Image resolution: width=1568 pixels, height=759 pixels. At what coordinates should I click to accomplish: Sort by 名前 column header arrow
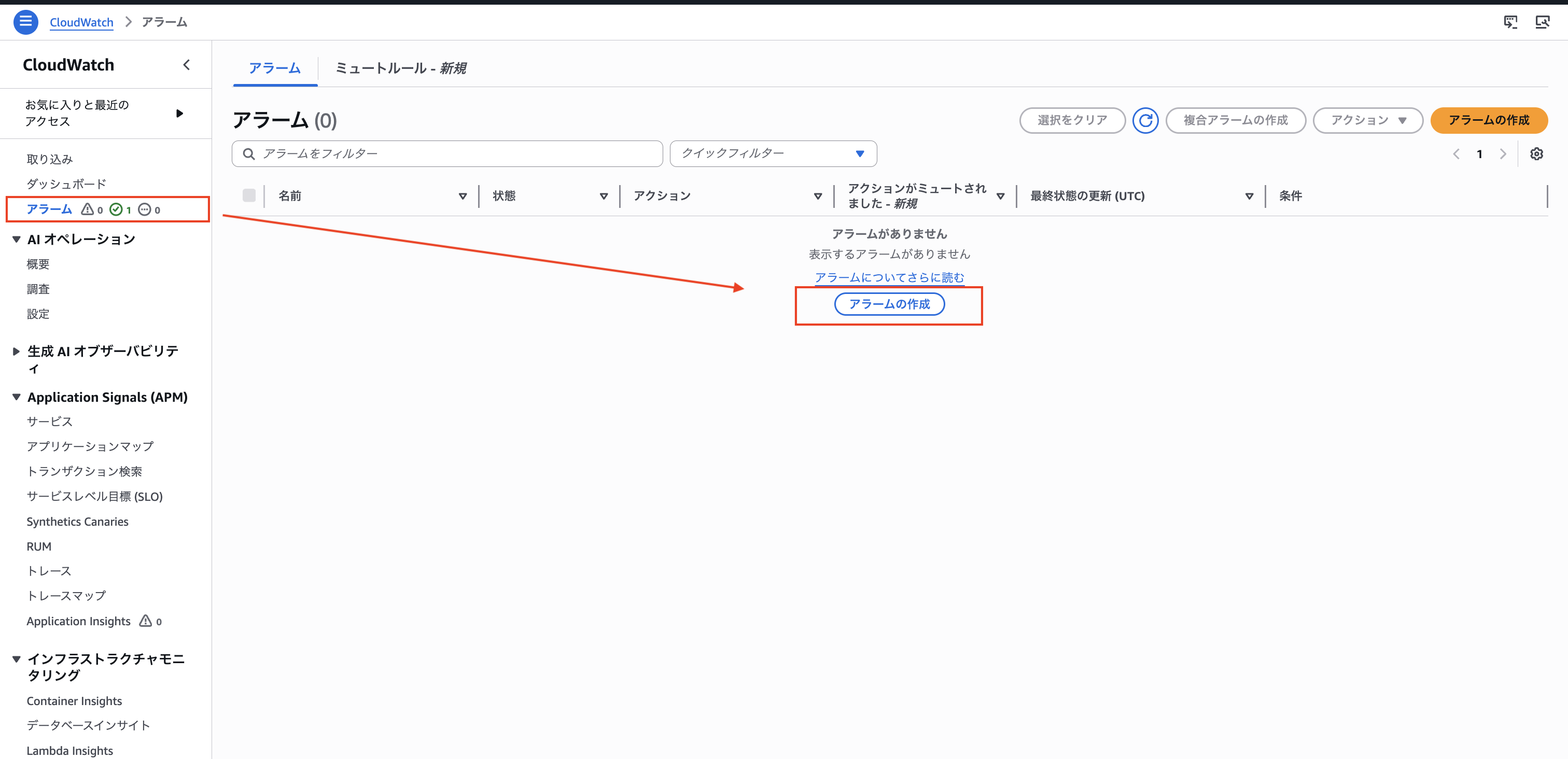coord(463,196)
